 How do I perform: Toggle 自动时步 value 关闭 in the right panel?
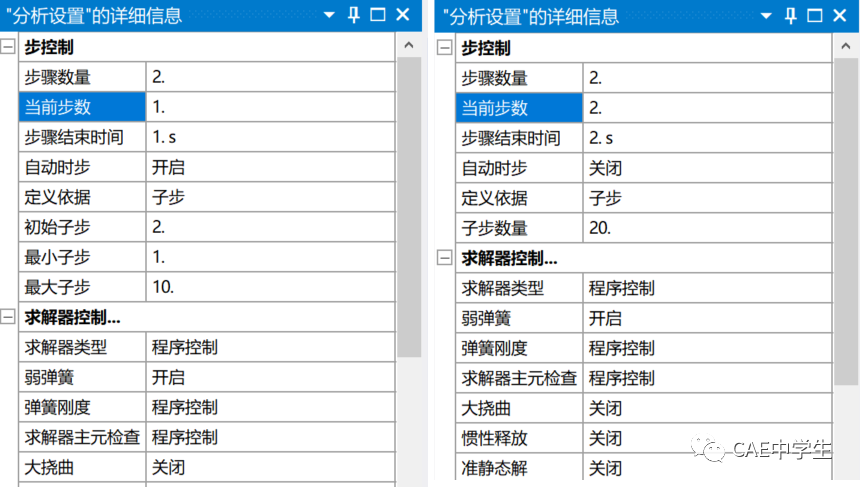pos(706,168)
